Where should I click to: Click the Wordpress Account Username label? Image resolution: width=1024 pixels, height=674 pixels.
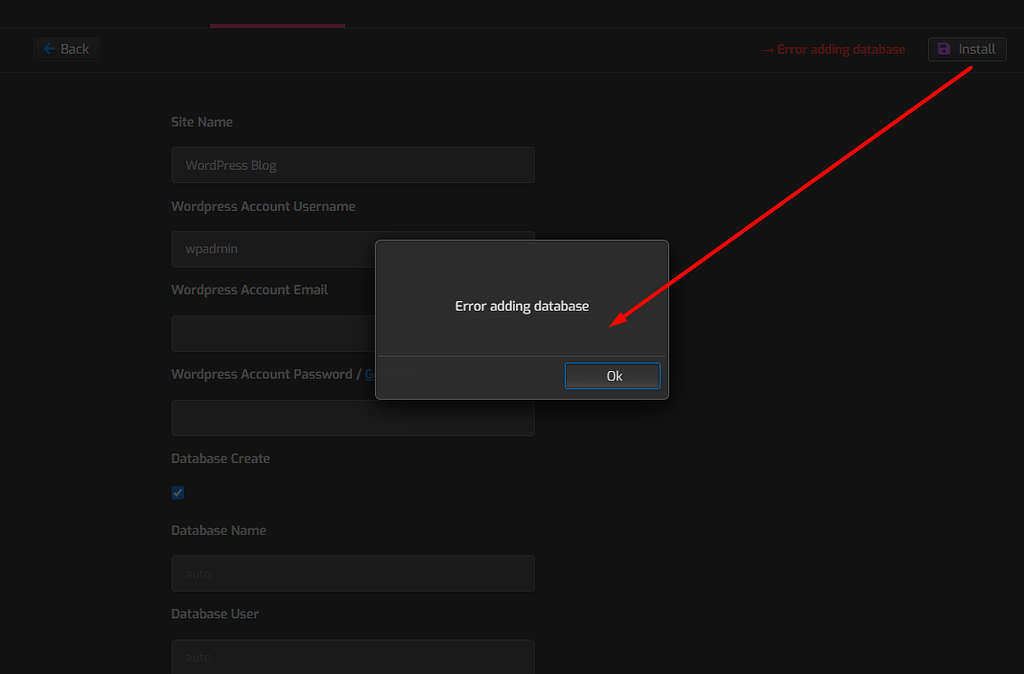[x=263, y=206]
